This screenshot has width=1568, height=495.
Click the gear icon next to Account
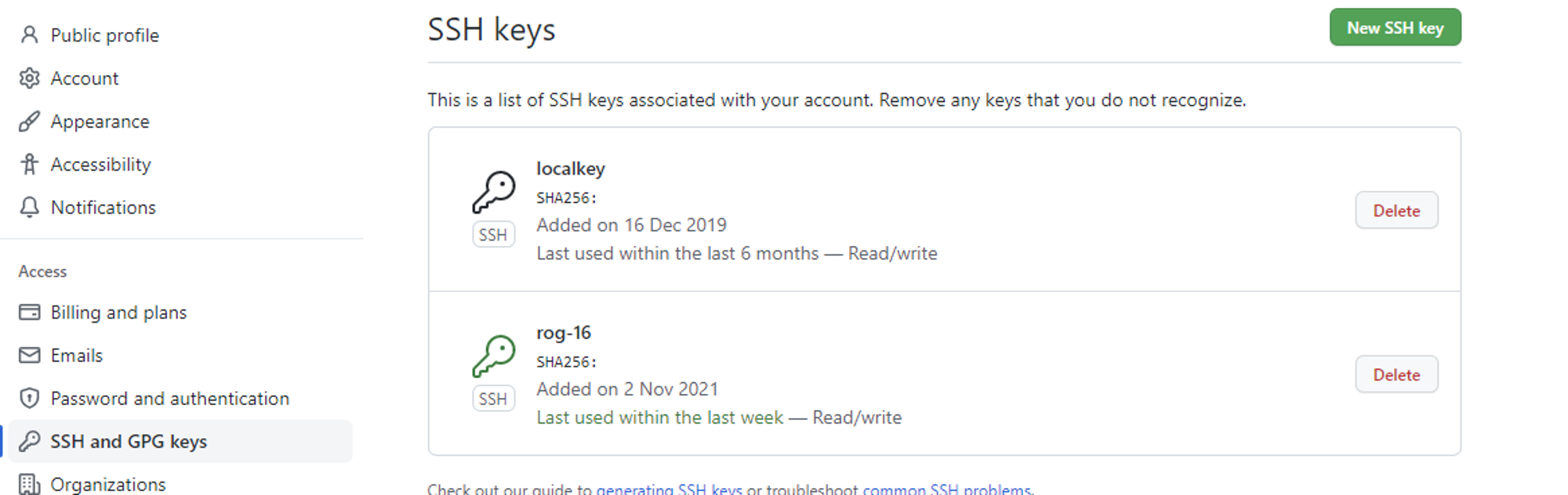tap(29, 78)
